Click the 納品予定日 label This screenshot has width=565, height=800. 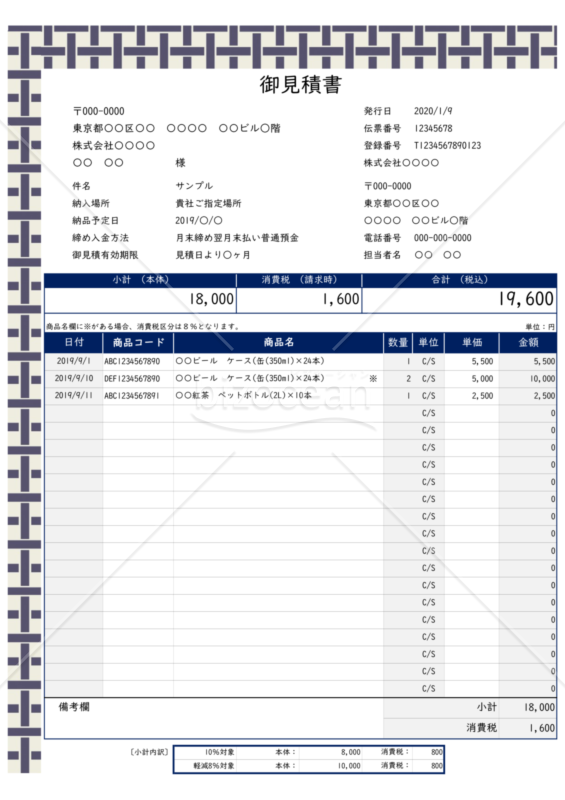(x=95, y=220)
